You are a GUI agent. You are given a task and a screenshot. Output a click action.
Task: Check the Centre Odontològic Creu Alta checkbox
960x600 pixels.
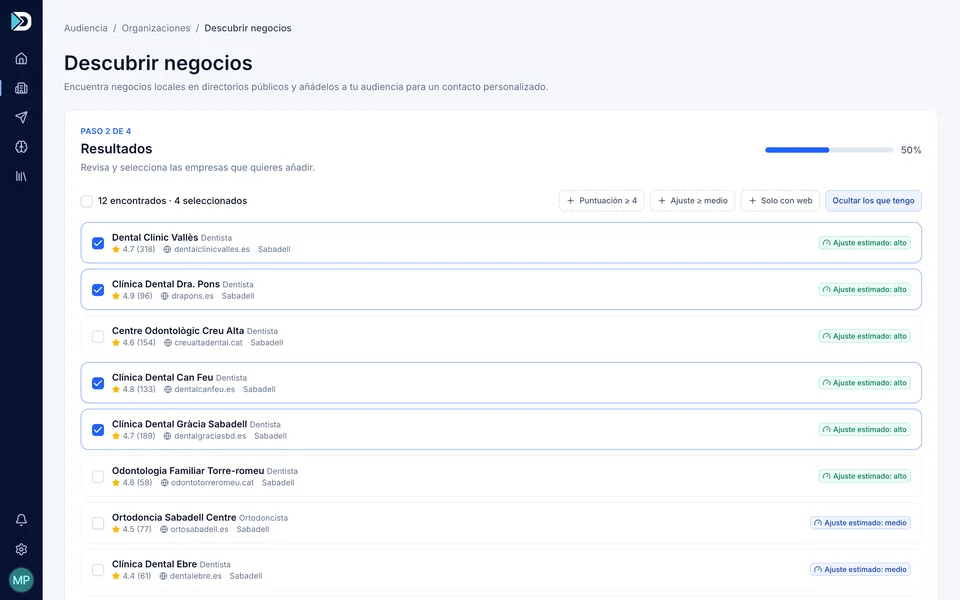pyautogui.click(x=98, y=337)
